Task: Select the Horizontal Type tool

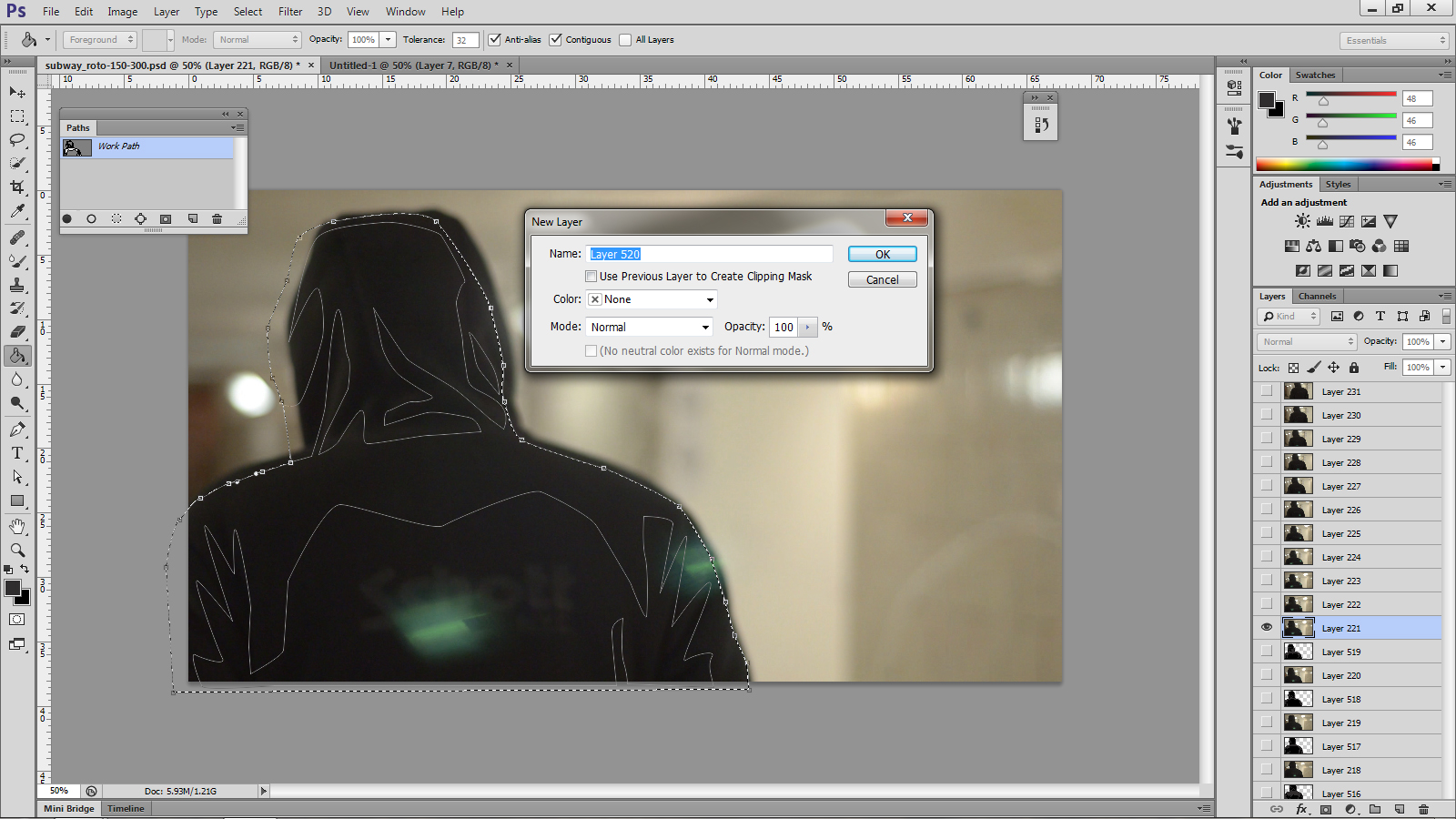Action: coord(17,453)
